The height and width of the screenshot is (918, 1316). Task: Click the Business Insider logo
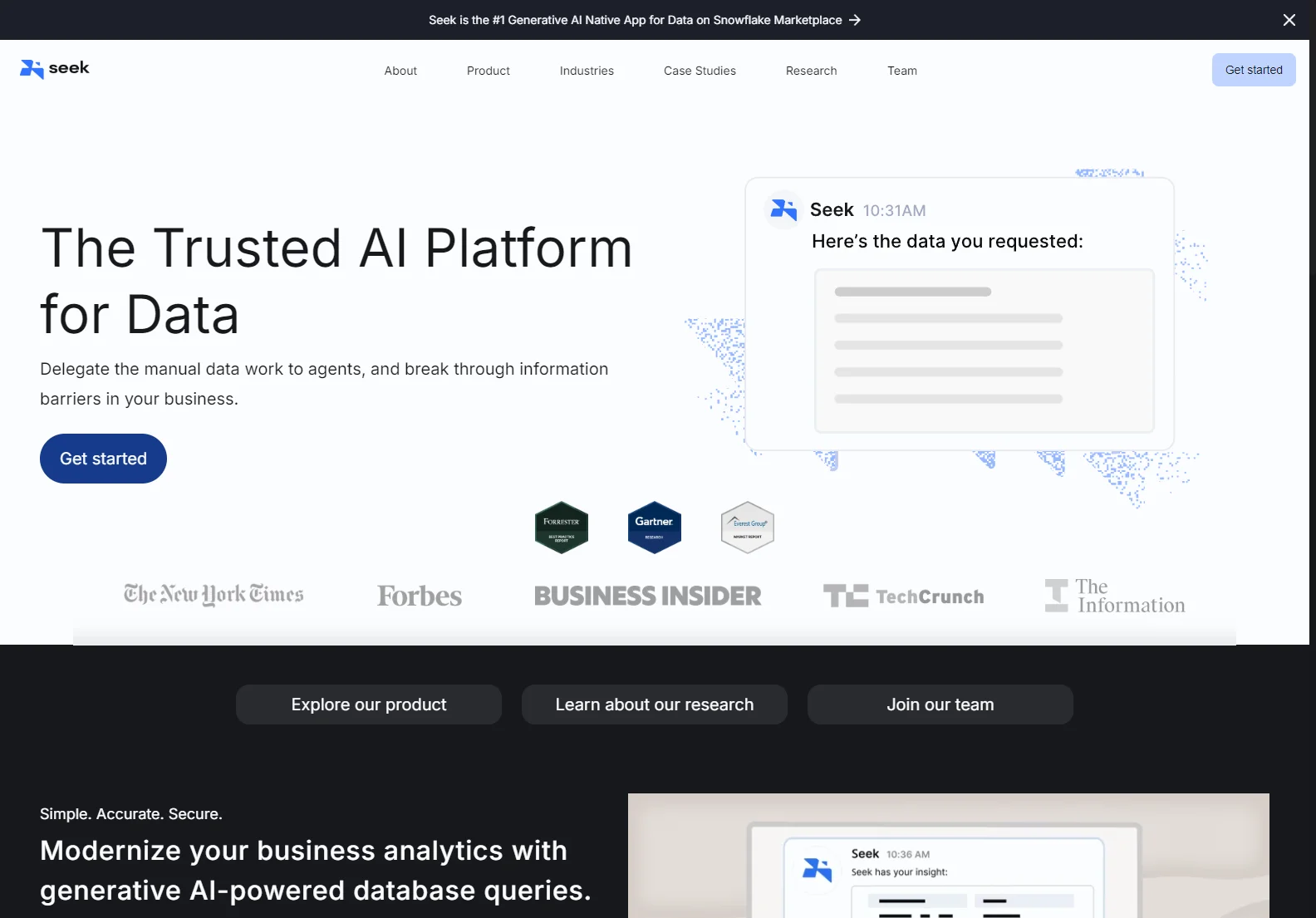pos(647,596)
